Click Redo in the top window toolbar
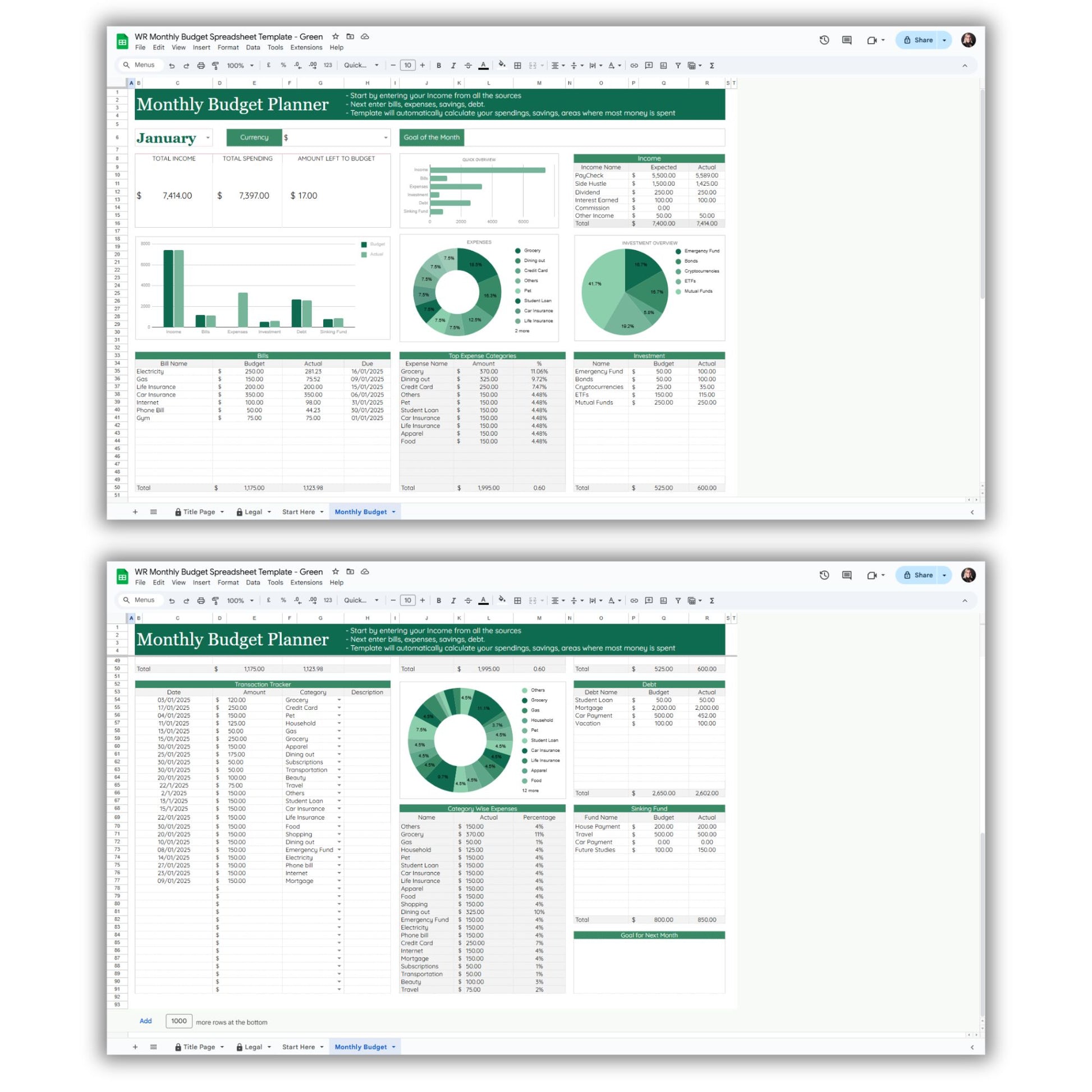Screen dimensions: 1092x1092 pyautogui.click(x=186, y=66)
